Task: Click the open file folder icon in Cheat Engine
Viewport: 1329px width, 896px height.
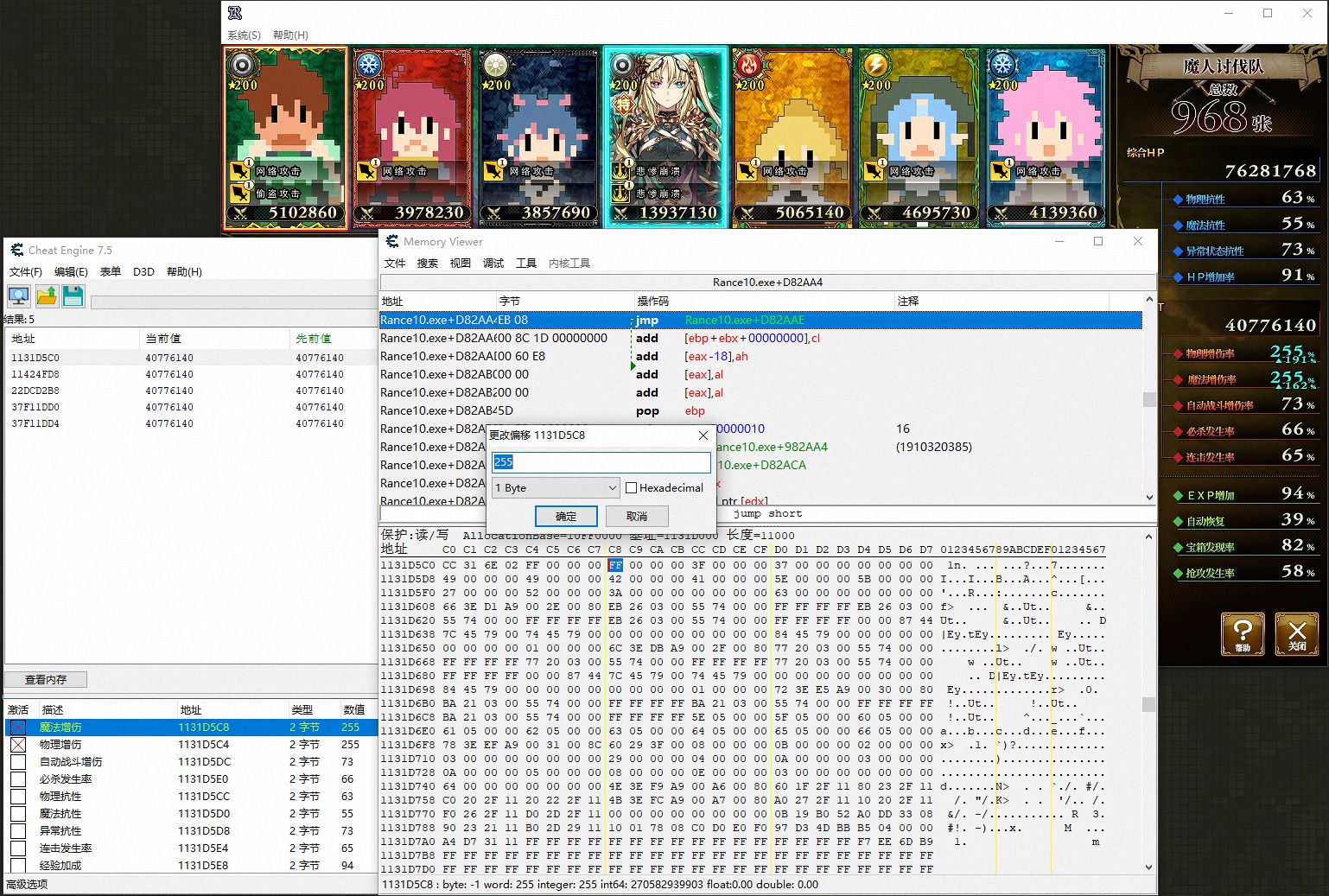Action: [x=47, y=296]
